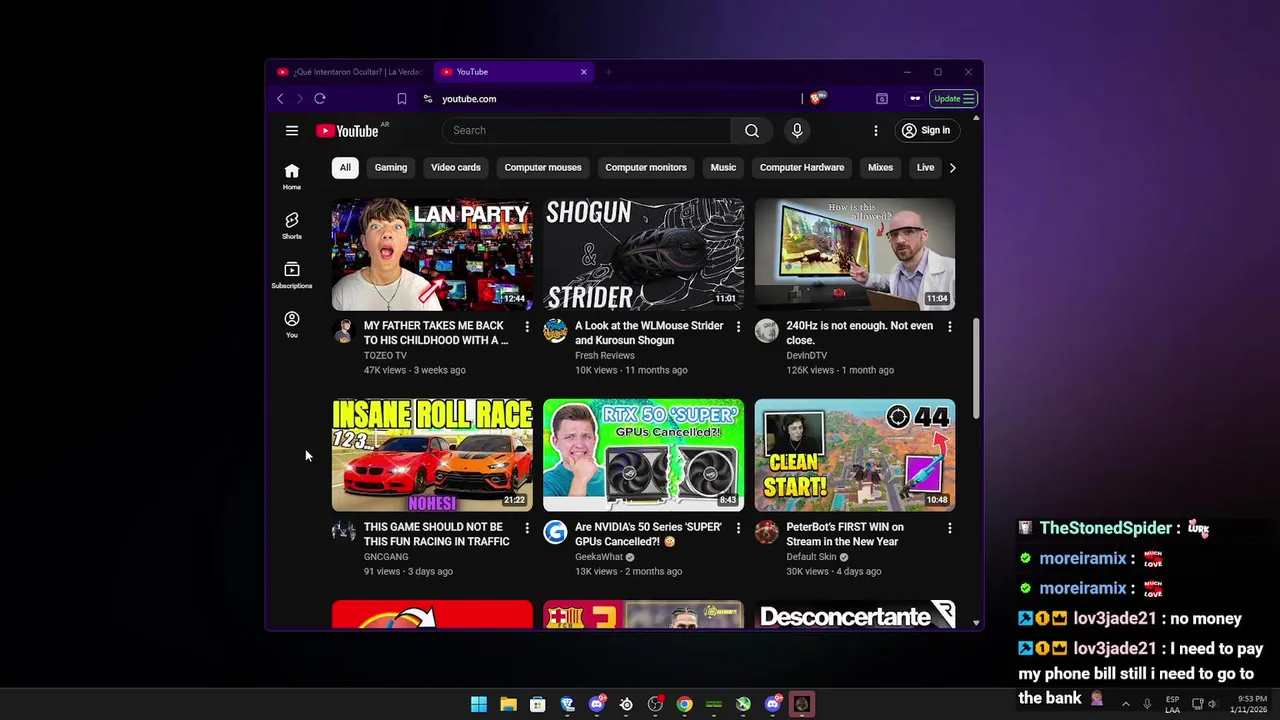Select the Music filter chip

point(723,168)
